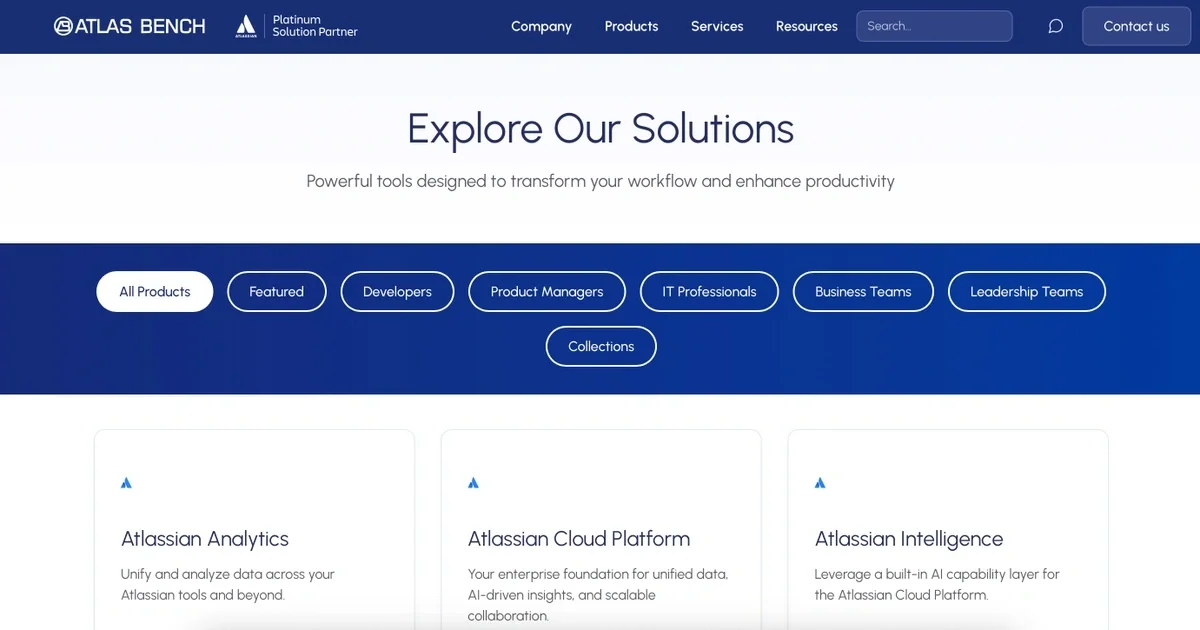Open the chat bubble icon
The image size is (1200, 630).
click(x=1055, y=26)
